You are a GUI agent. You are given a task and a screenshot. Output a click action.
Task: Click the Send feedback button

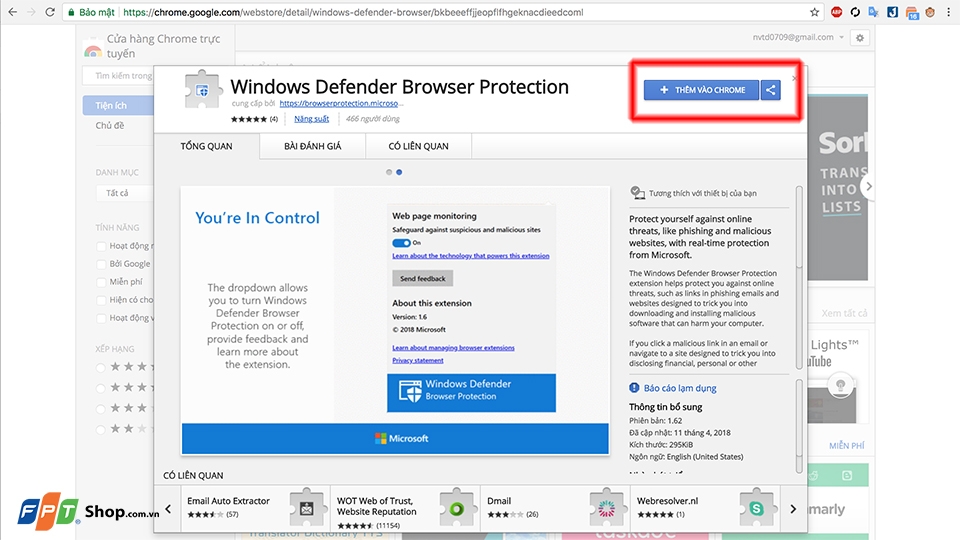point(422,279)
